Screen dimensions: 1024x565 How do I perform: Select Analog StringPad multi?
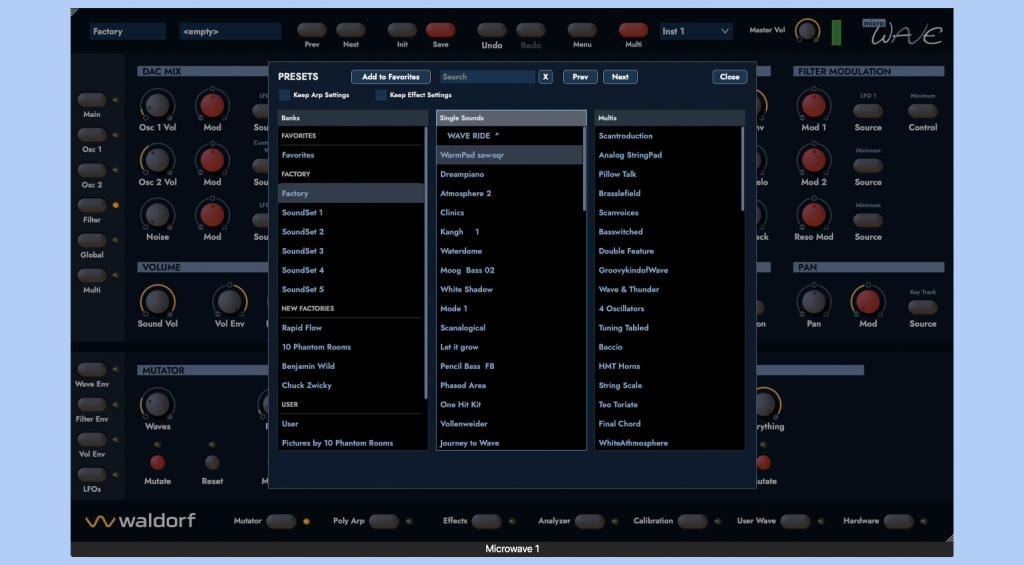pyautogui.click(x=668, y=155)
